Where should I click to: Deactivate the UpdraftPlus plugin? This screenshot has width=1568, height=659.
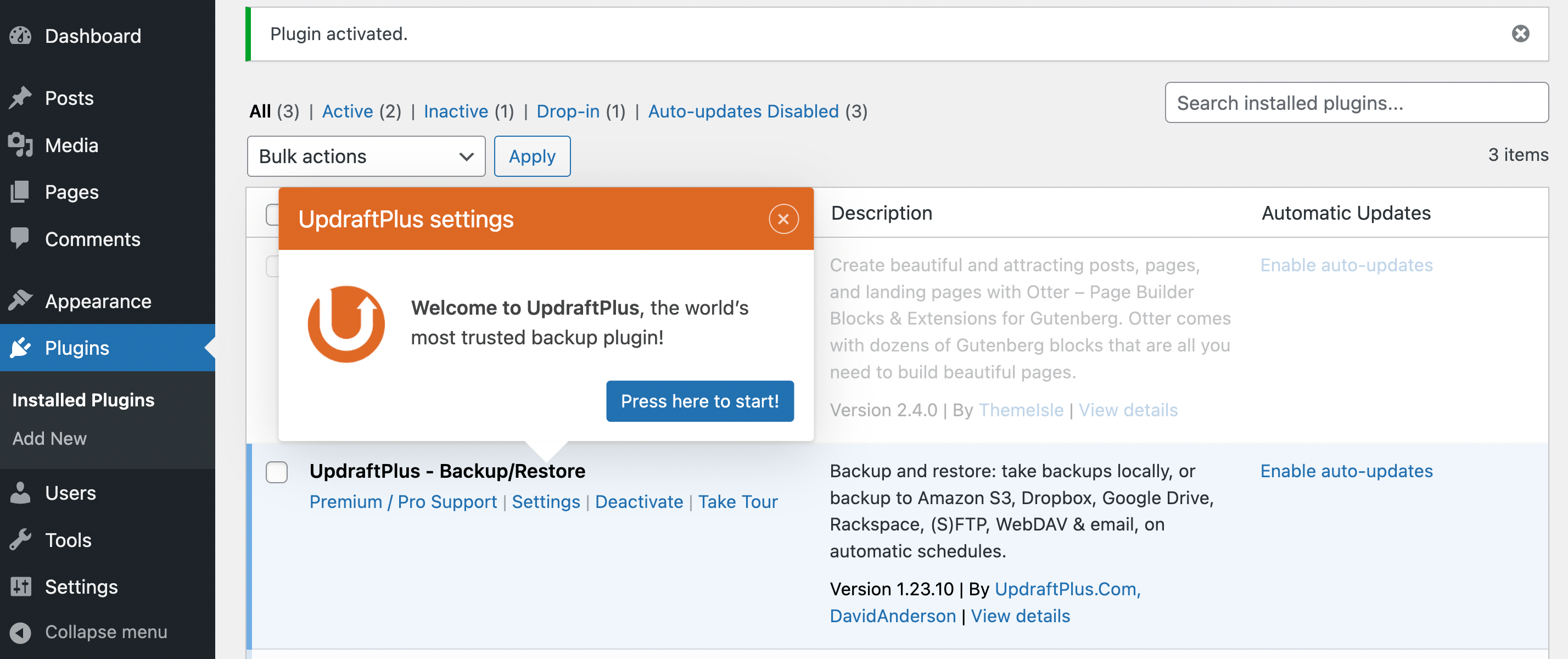pos(639,501)
